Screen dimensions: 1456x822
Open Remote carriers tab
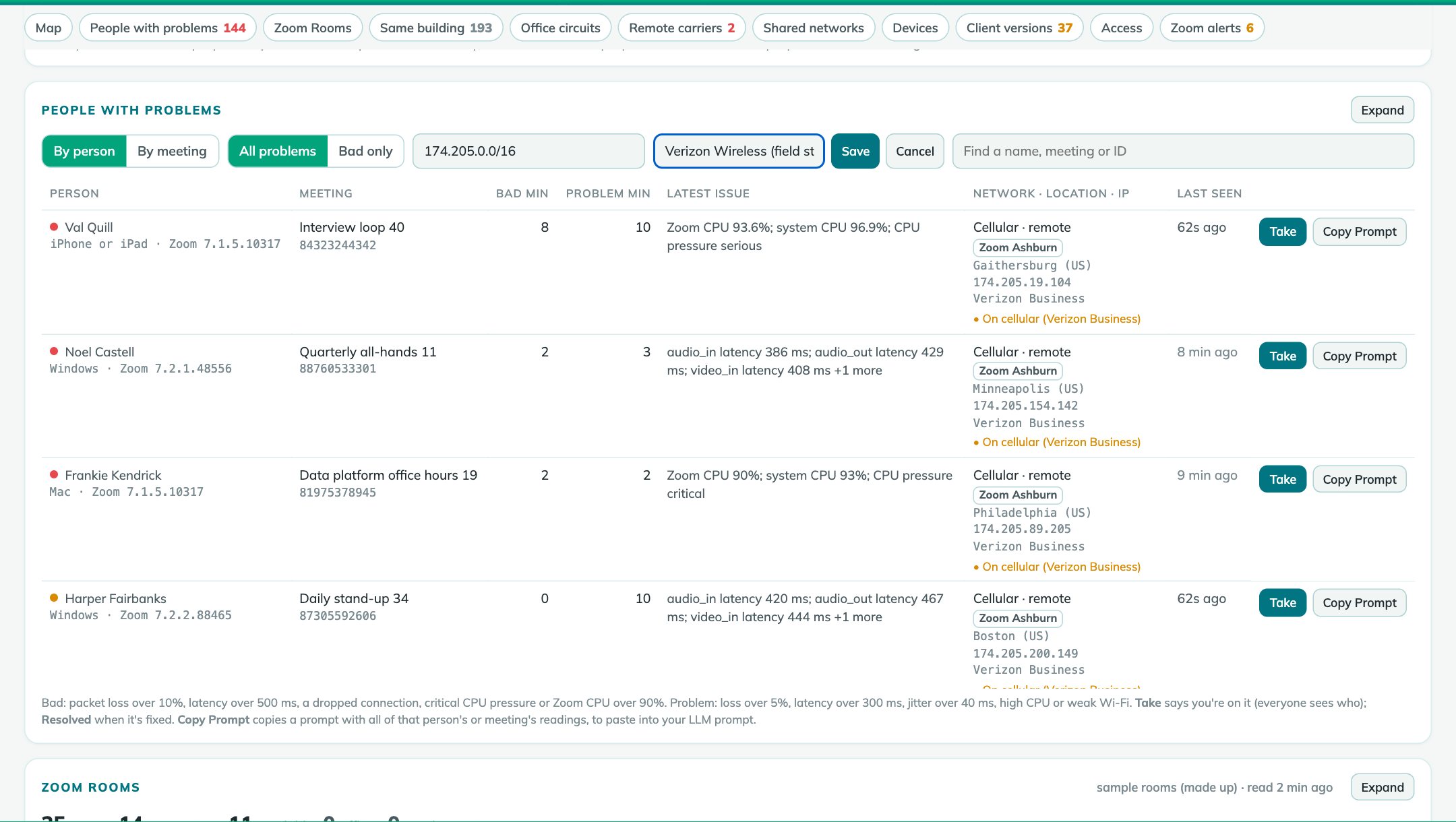681,28
